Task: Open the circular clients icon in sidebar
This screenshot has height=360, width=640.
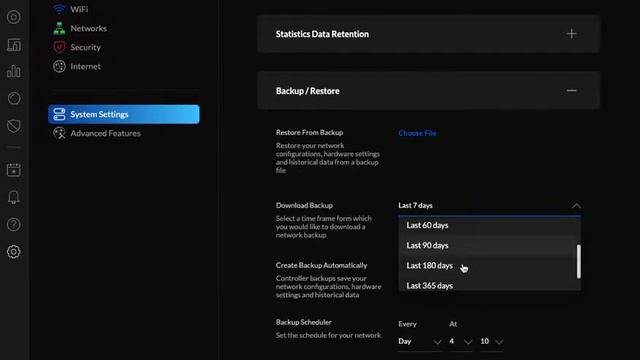Action: (x=13, y=98)
